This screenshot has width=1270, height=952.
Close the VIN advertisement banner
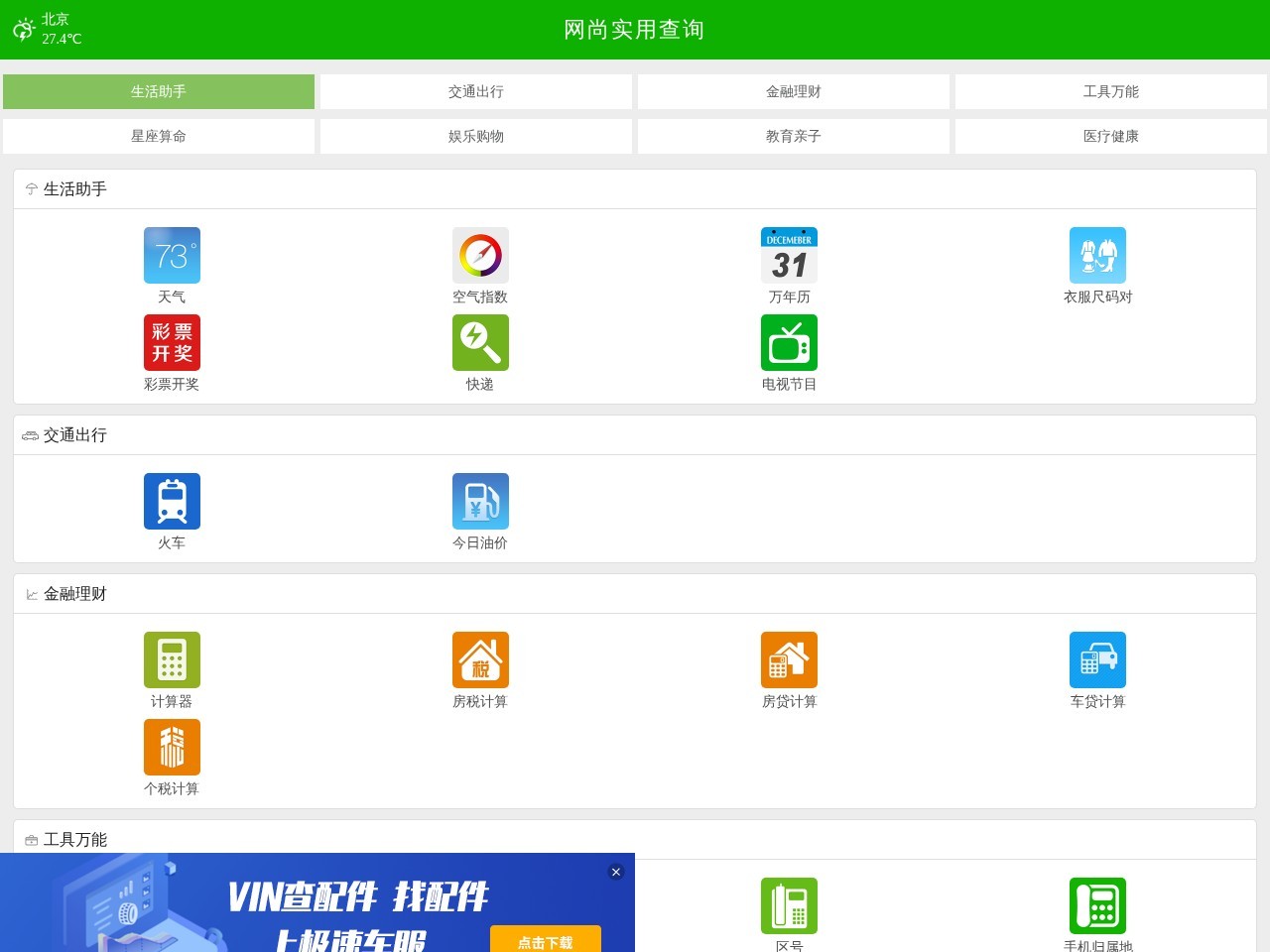coord(616,872)
